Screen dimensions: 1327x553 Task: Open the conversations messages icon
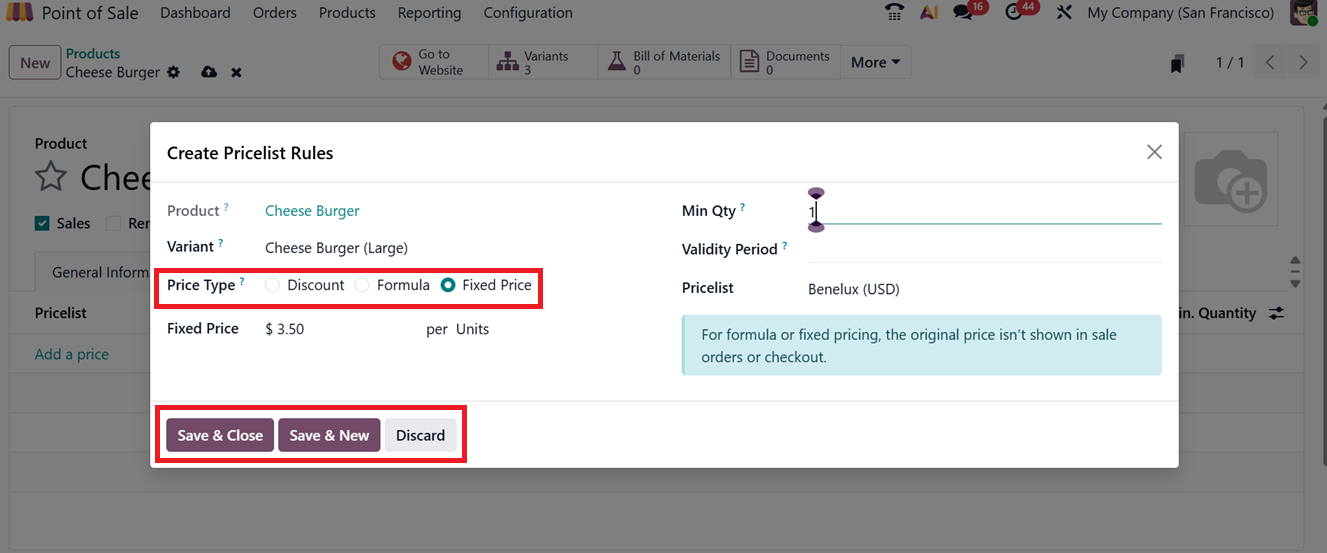(963, 13)
